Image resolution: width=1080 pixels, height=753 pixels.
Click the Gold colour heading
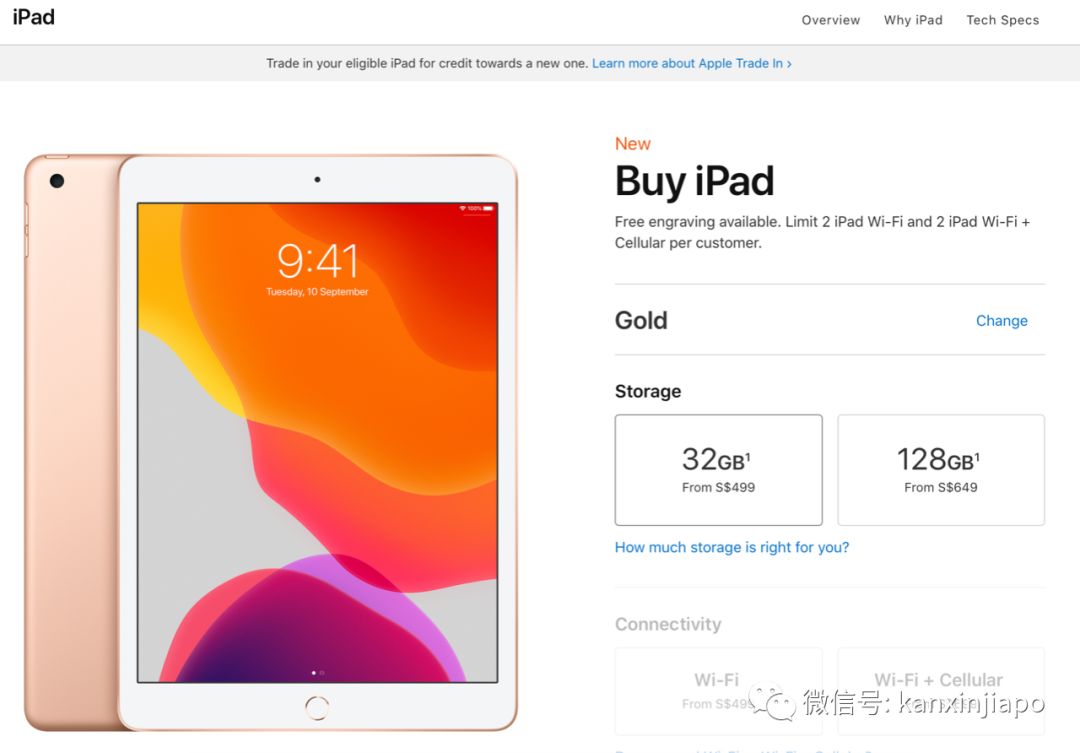pos(641,320)
